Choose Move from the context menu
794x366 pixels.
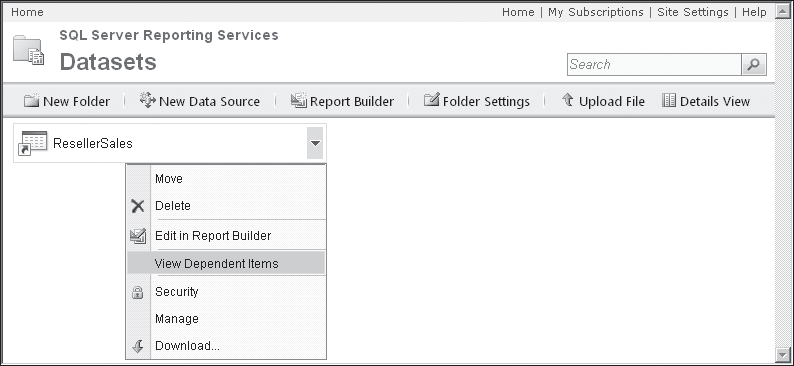[226, 179]
